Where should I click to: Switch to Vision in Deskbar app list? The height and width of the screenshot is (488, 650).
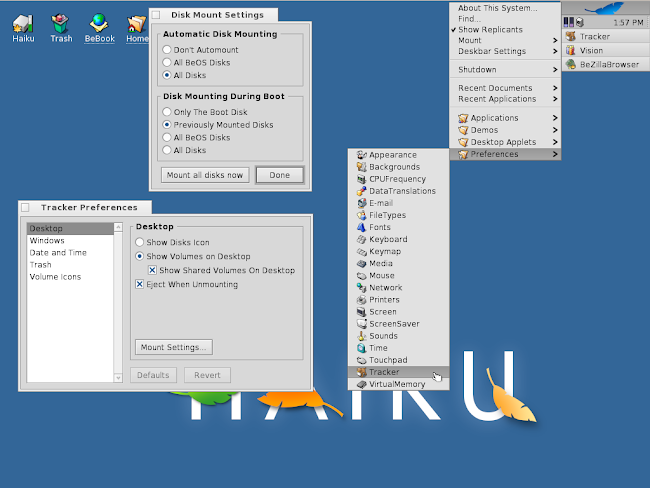(606, 51)
